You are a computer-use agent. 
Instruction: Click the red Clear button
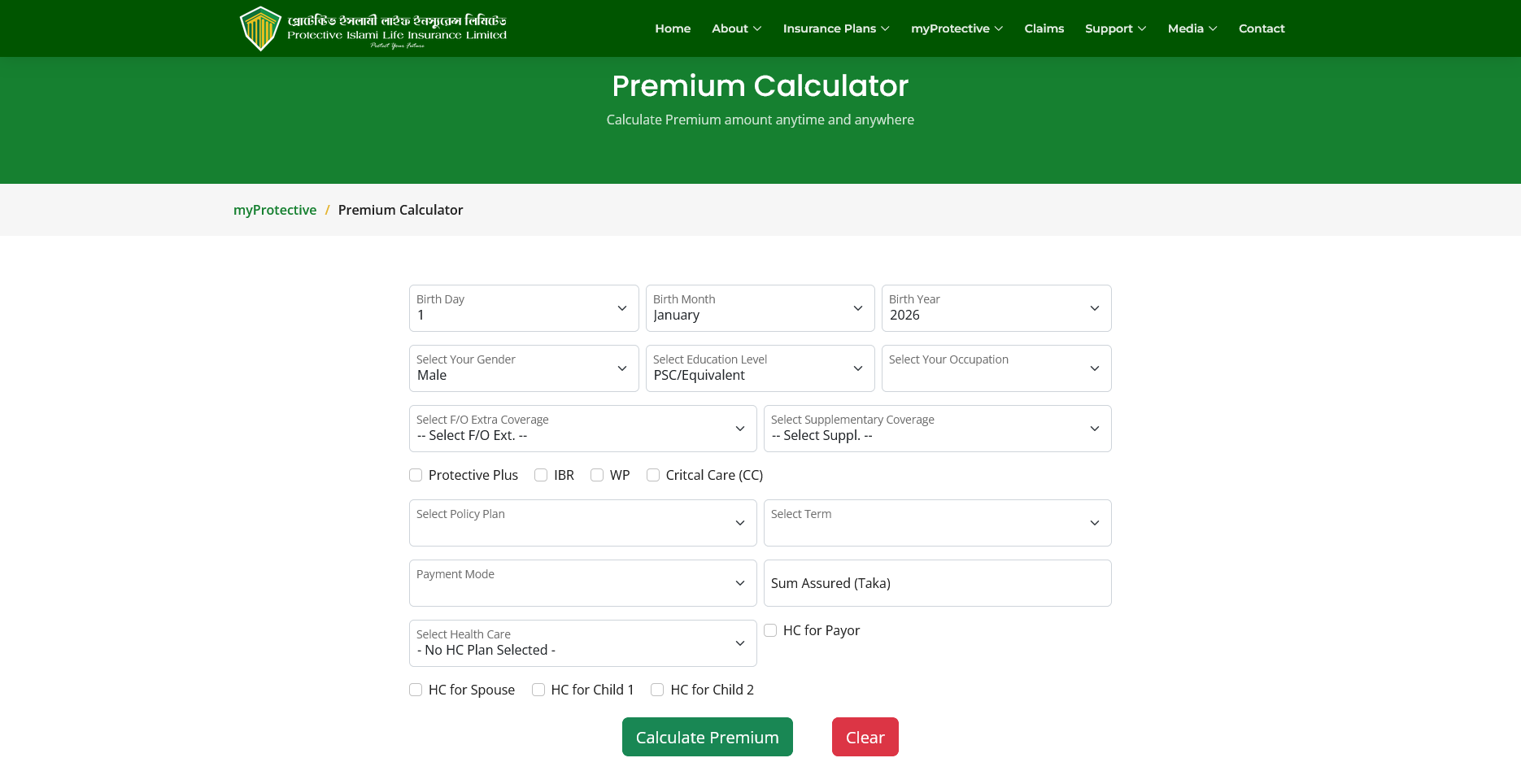[865, 737]
